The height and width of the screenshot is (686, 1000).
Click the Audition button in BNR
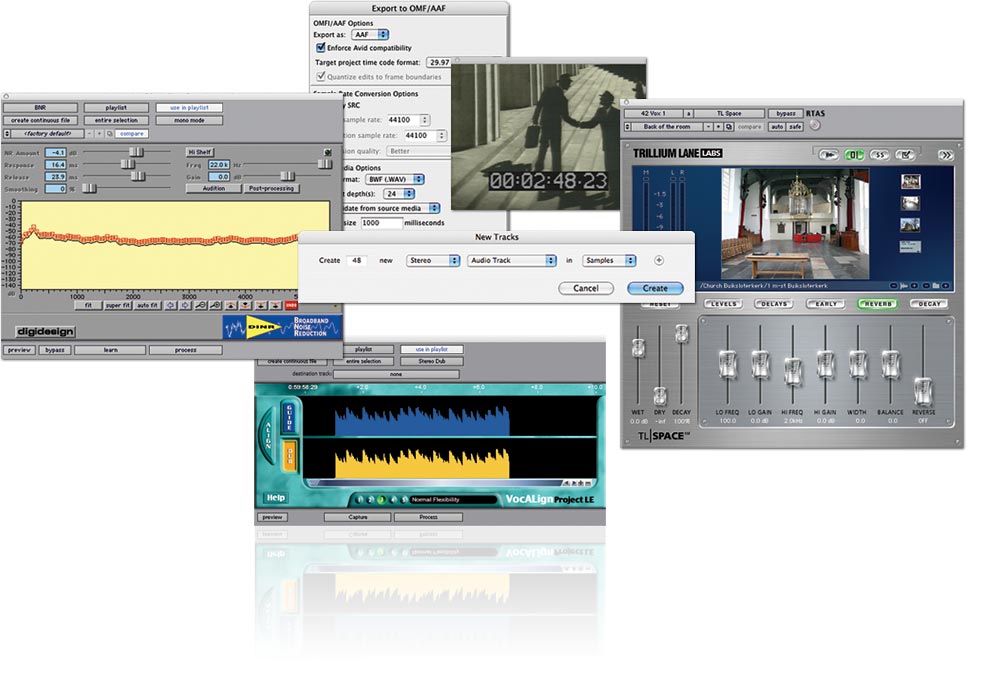point(214,189)
